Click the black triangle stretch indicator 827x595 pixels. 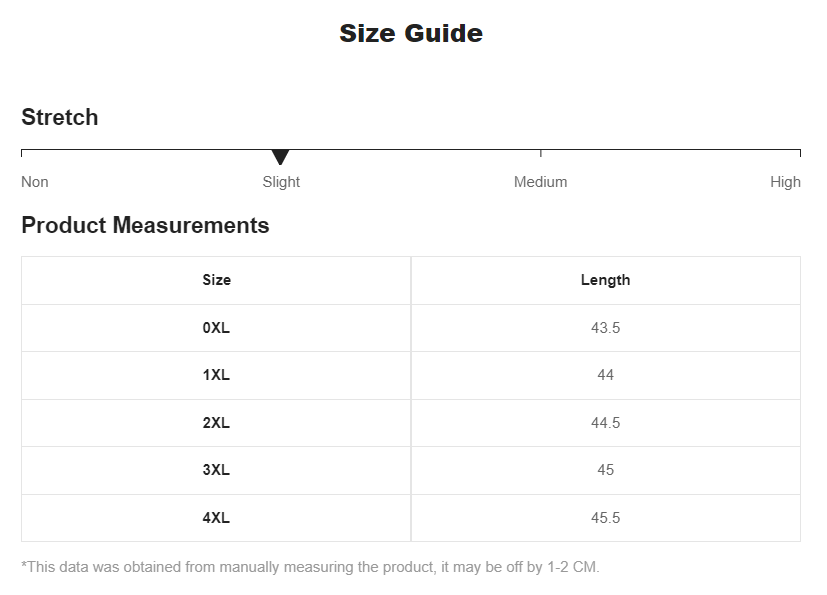[x=280, y=157]
